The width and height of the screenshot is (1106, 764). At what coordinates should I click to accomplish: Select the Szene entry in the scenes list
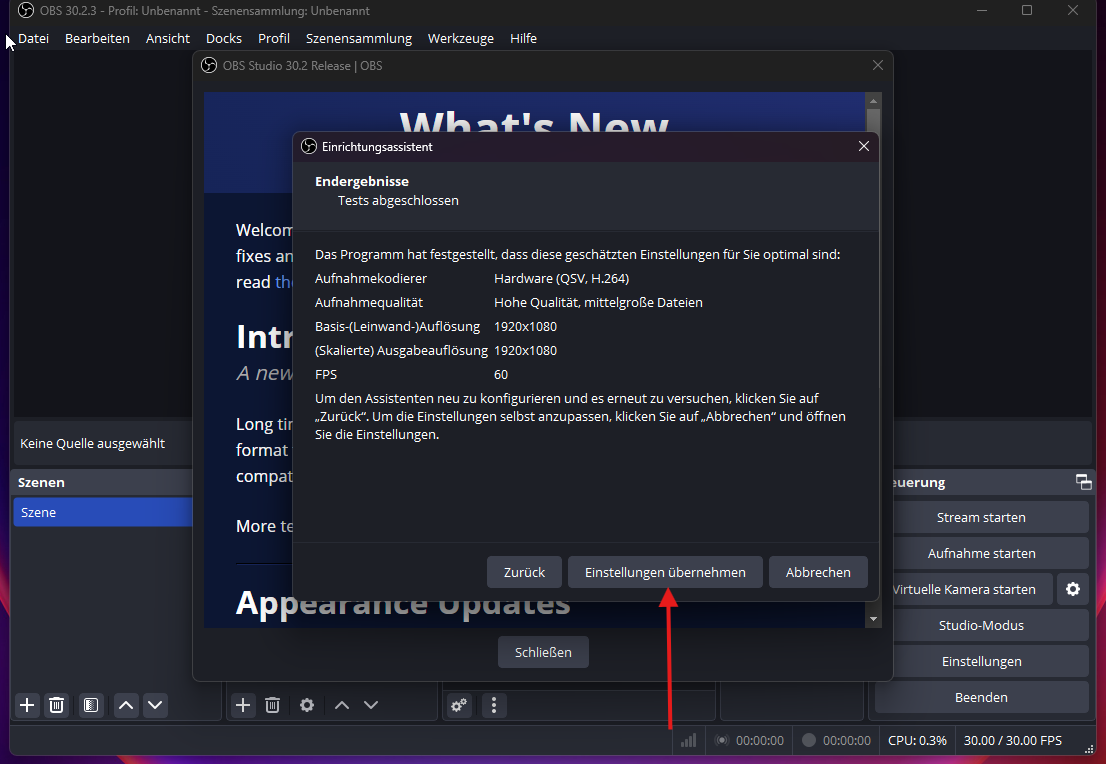coord(103,512)
